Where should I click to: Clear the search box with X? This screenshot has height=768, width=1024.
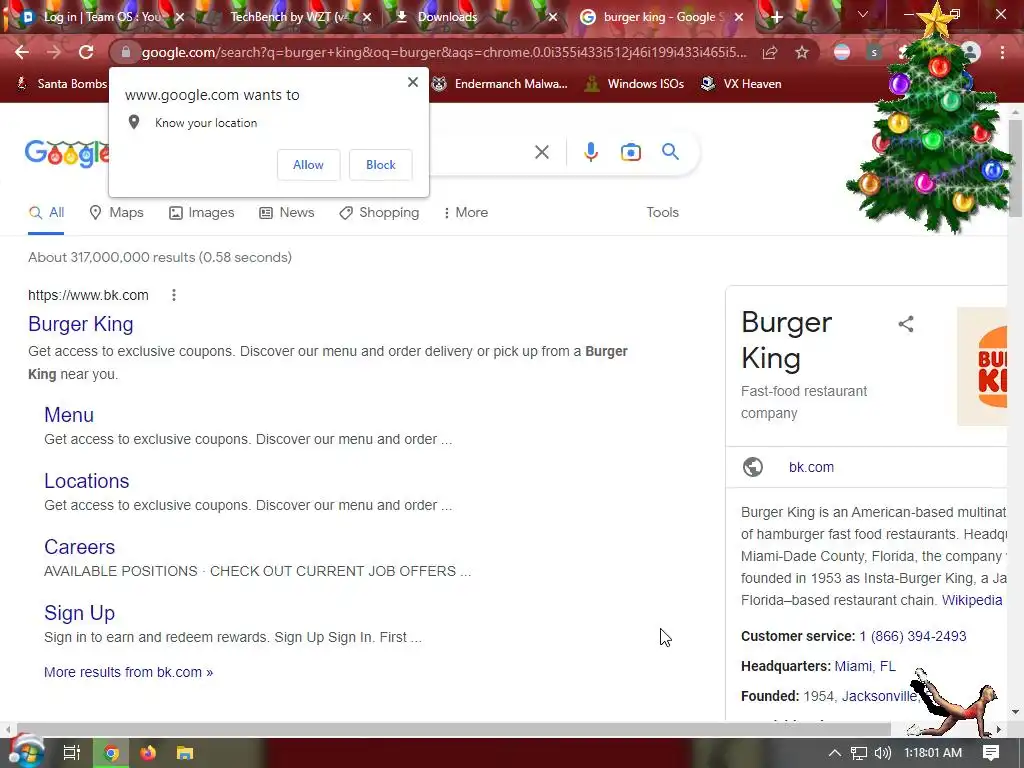(x=541, y=152)
